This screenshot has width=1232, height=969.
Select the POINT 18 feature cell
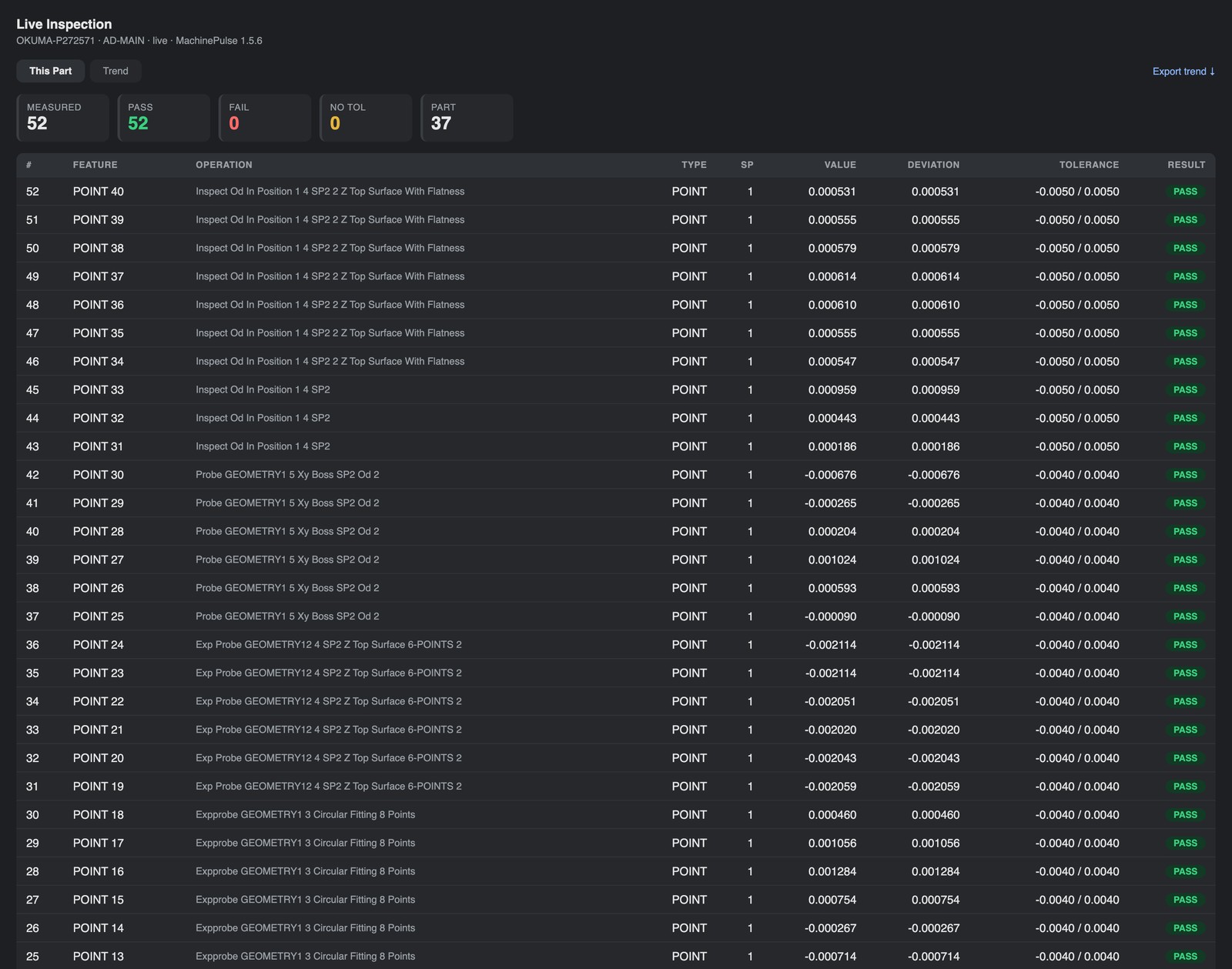[99, 815]
